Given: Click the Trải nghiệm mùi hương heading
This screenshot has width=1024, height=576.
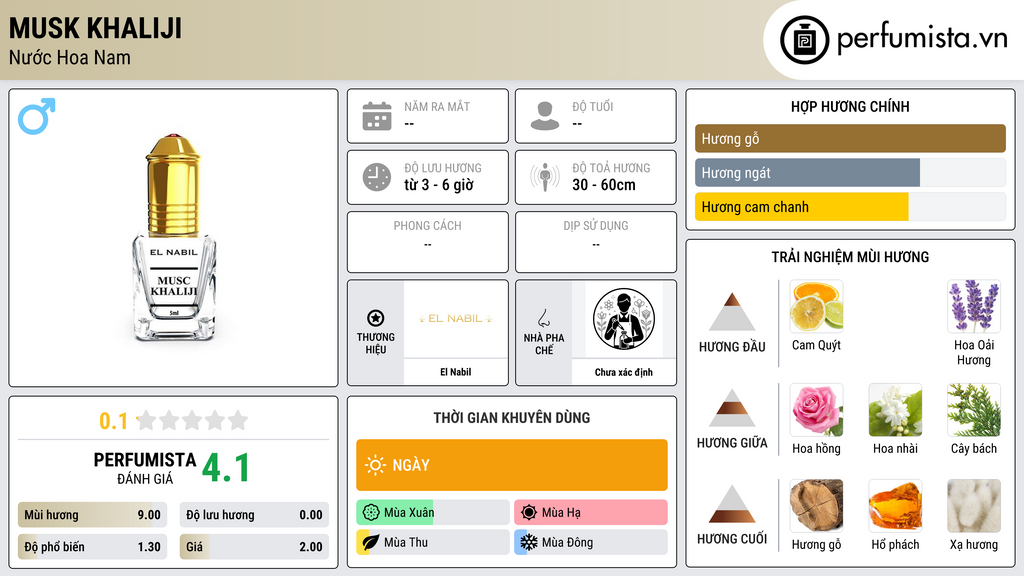Looking at the screenshot, I should (x=850, y=257).
